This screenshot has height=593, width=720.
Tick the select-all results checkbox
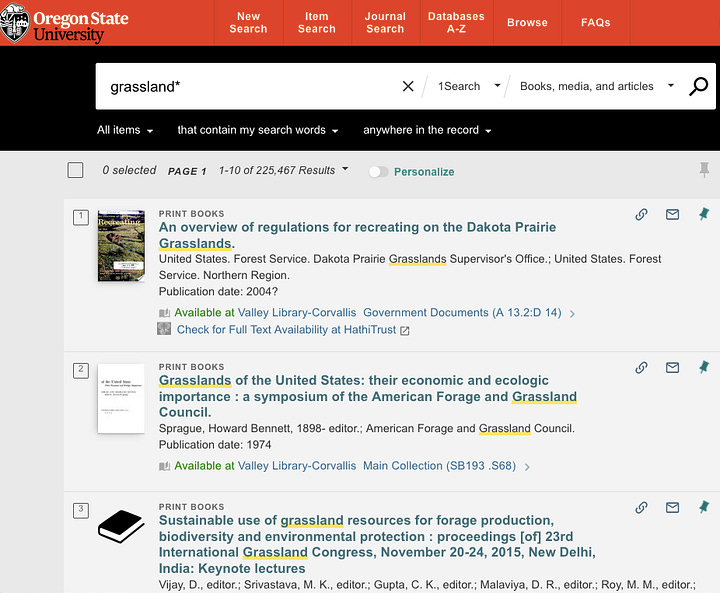[75, 170]
